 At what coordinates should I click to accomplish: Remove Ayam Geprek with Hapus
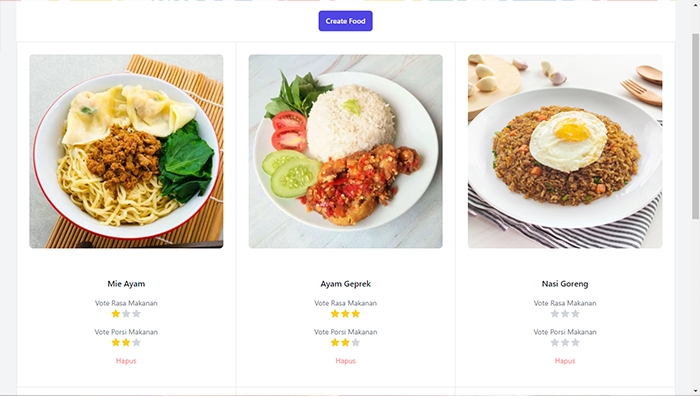(346, 361)
